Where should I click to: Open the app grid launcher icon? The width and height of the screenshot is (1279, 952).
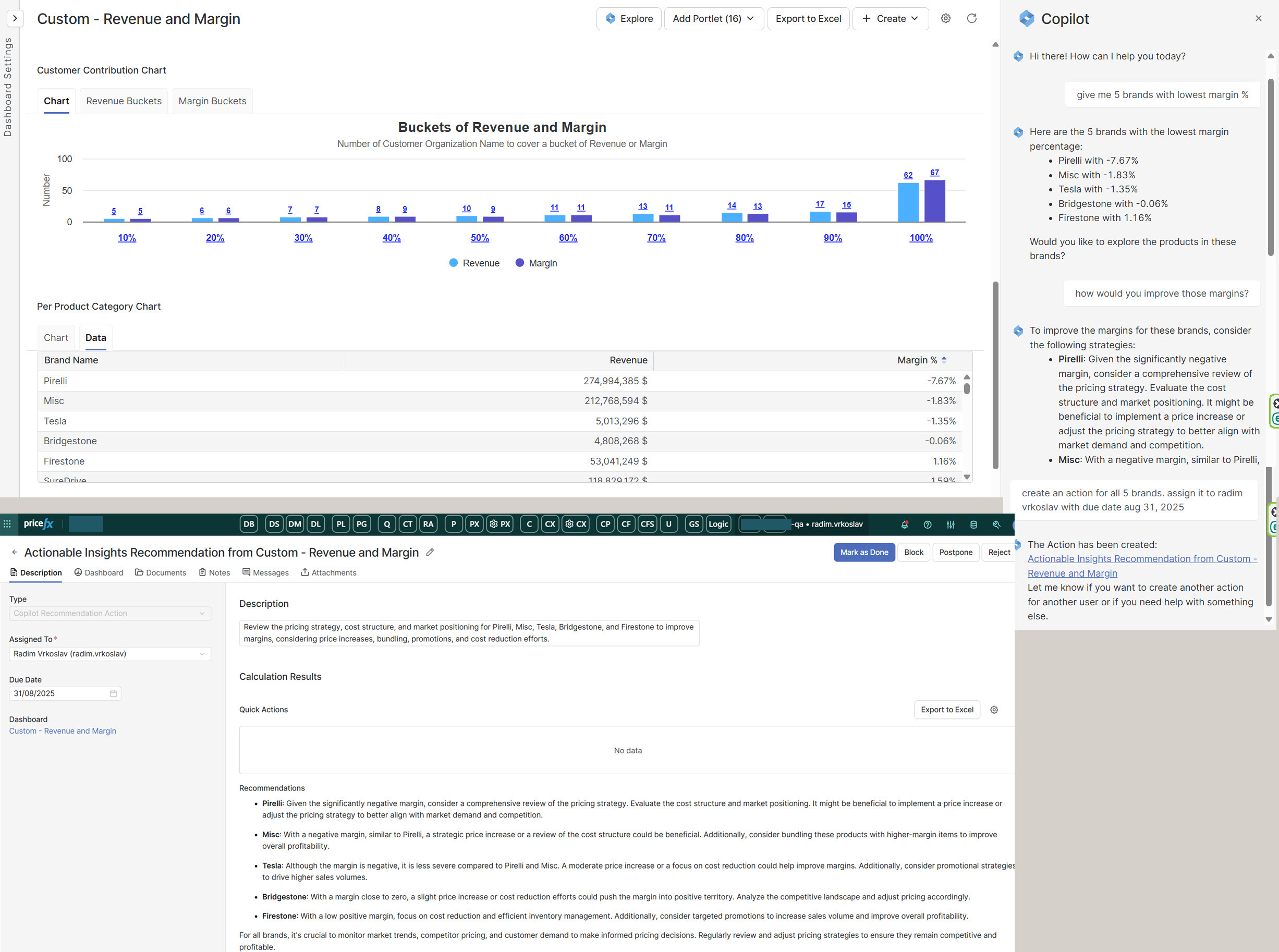(x=7, y=524)
